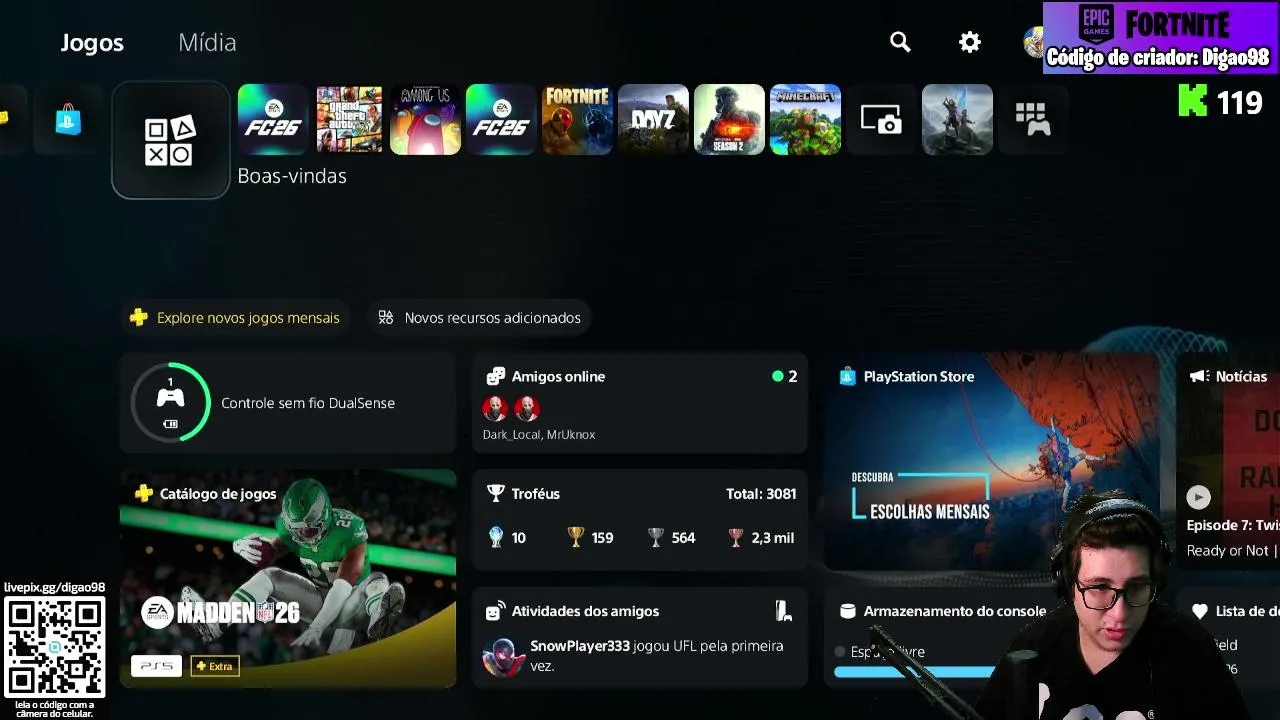Open PlayStation Store bag icon in game row
The image size is (1280, 720).
click(68, 120)
